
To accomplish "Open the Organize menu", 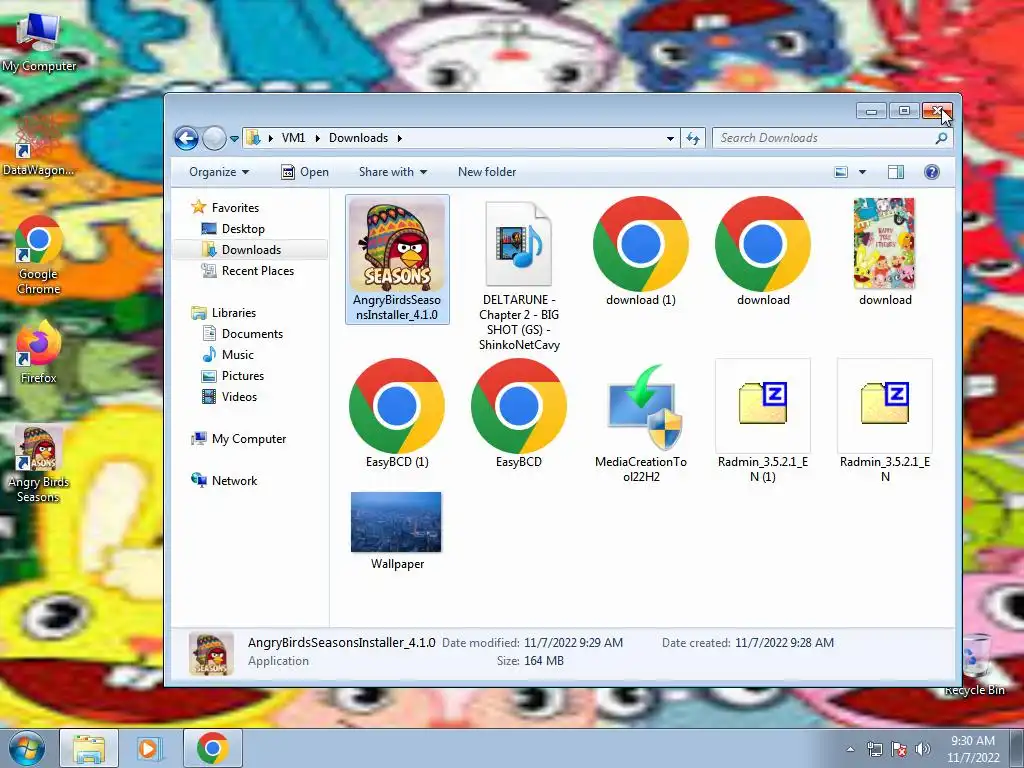I will click(219, 172).
